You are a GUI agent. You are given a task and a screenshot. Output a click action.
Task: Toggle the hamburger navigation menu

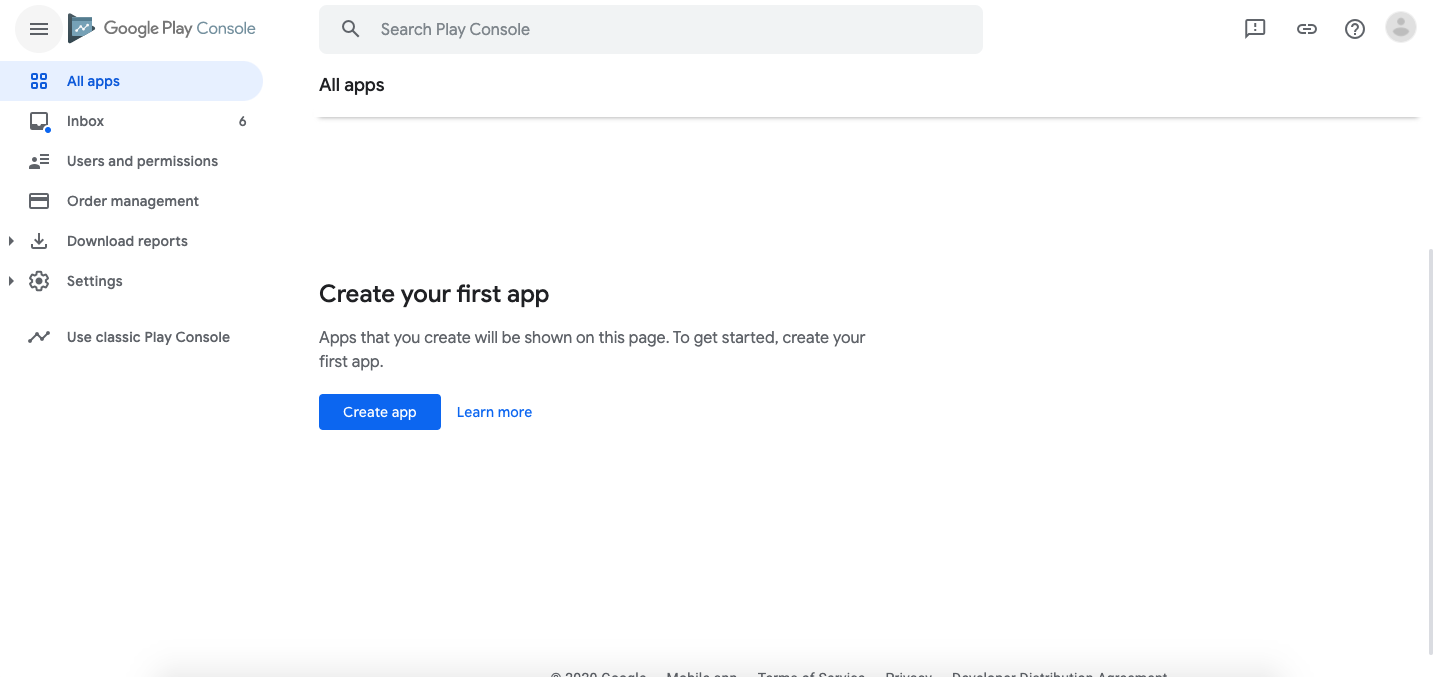pyautogui.click(x=39, y=29)
